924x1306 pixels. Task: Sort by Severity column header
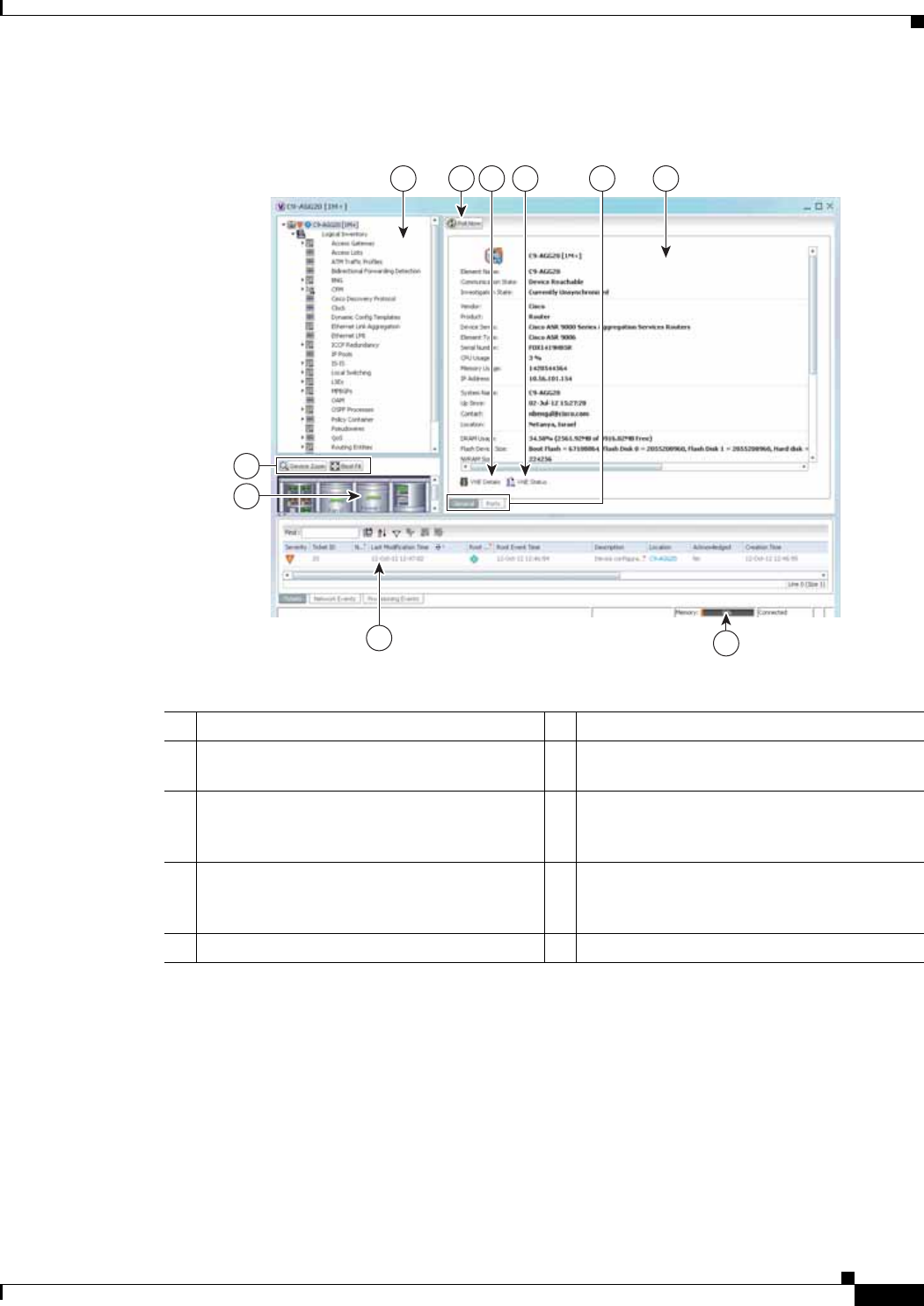coord(295,547)
